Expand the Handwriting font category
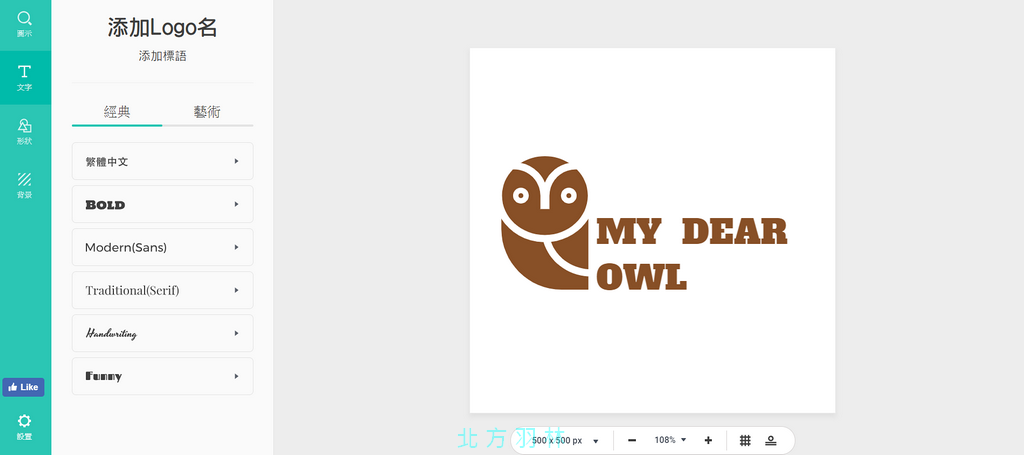The image size is (1024, 455). [x=163, y=334]
